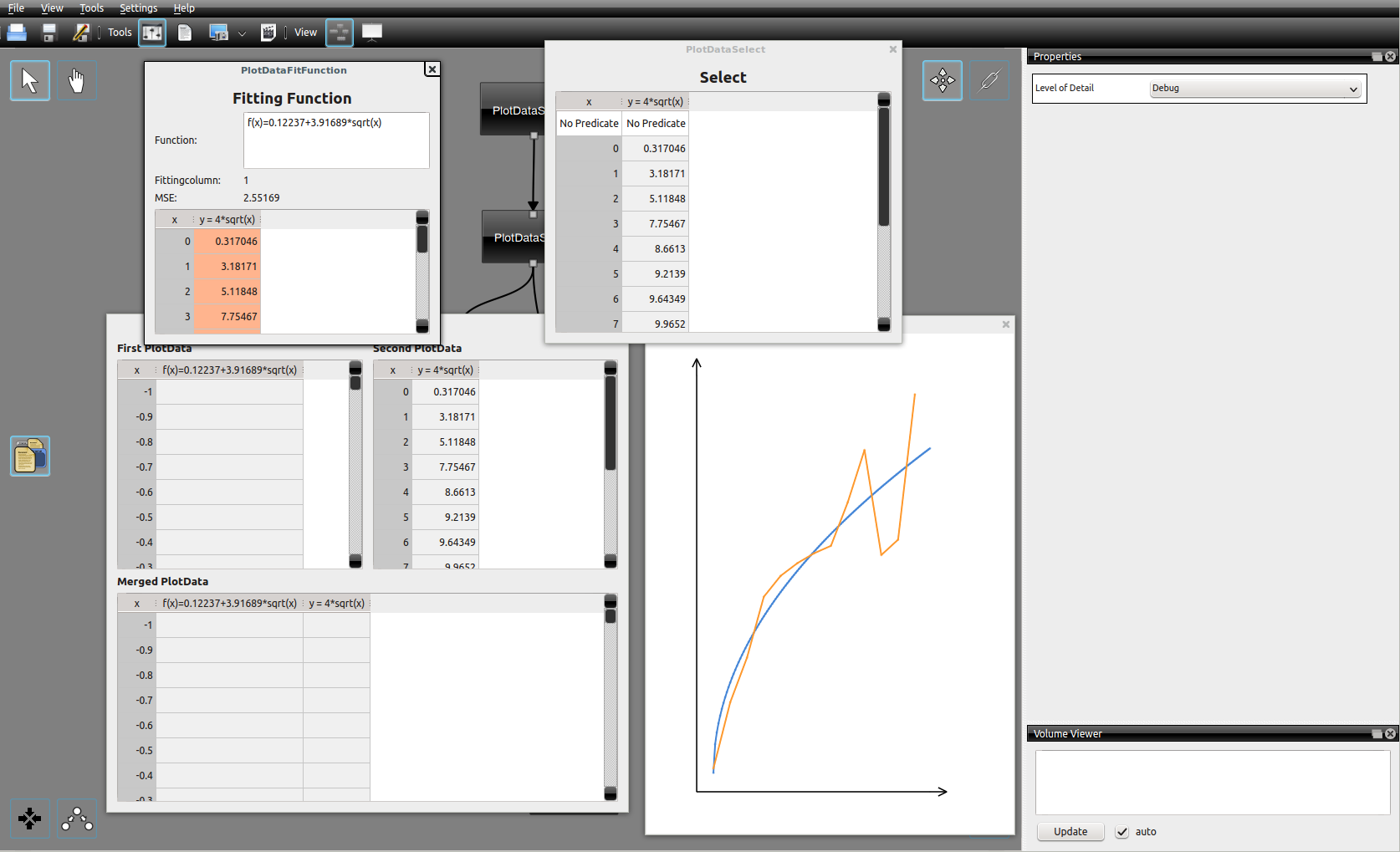
Task: Toggle the auto checkbox in Volume Viewer
Action: [1122, 832]
